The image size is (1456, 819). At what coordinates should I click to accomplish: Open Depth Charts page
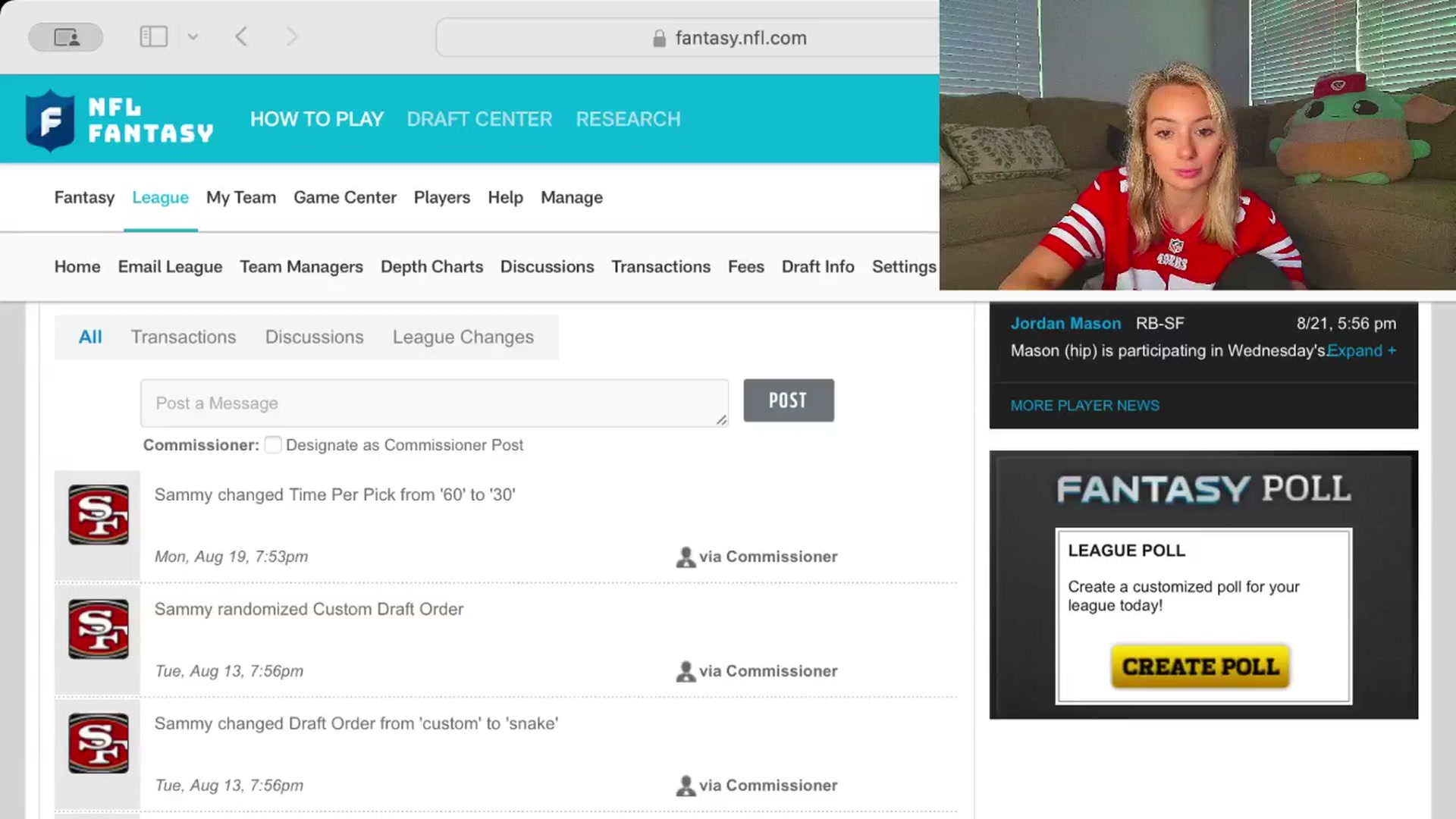(x=431, y=267)
